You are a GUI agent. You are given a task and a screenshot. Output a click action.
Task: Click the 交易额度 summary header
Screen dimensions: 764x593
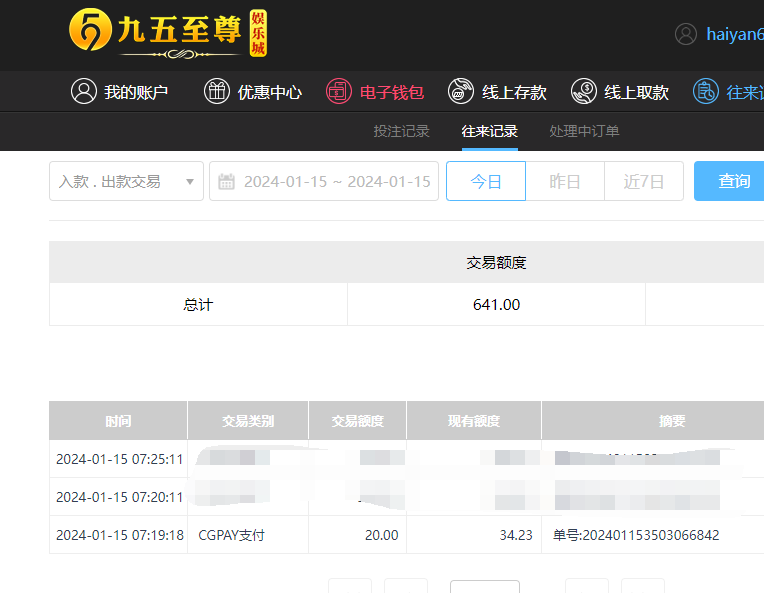(497, 263)
